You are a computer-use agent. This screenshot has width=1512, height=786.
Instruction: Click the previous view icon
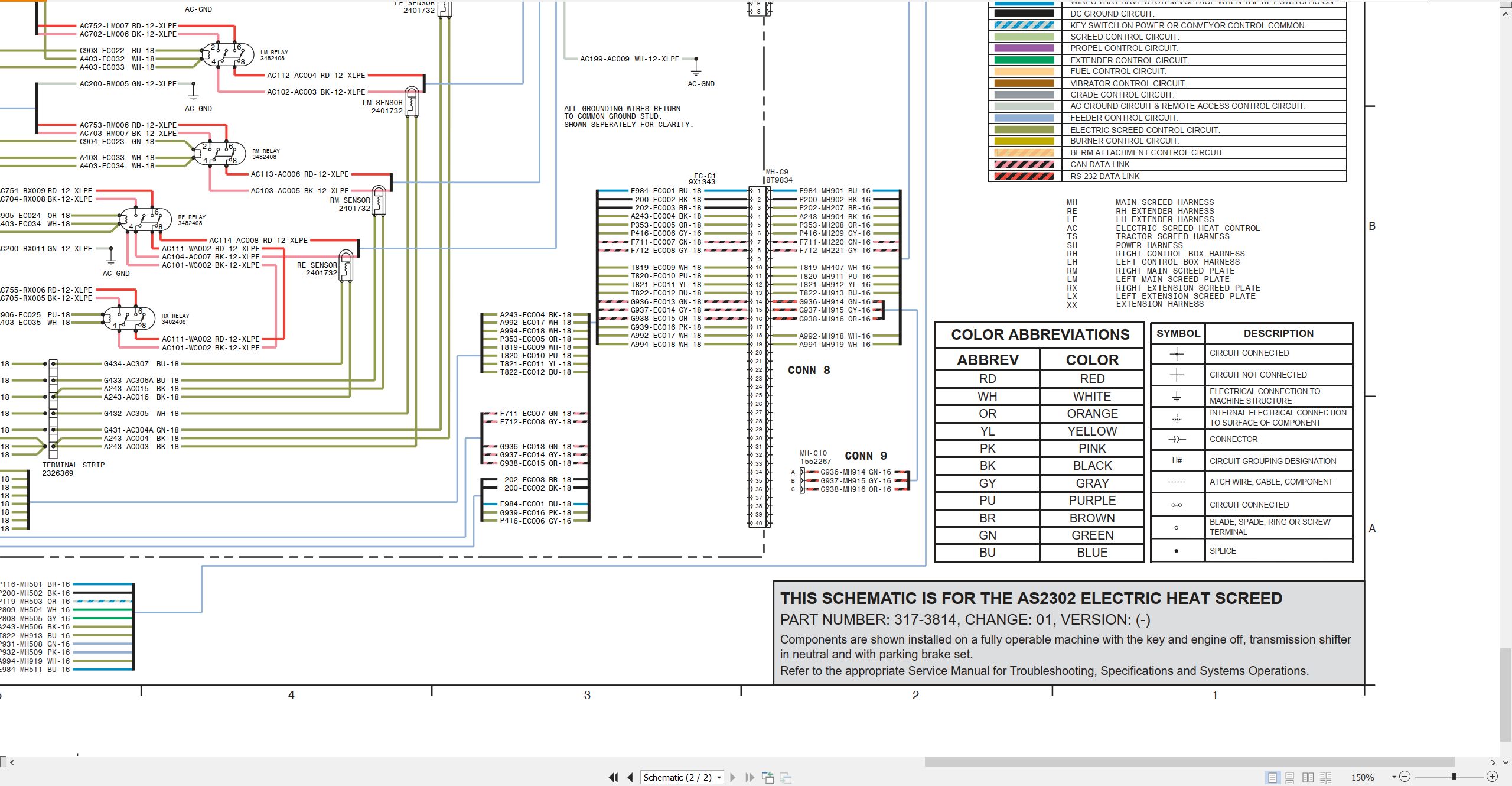tap(768, 778)
